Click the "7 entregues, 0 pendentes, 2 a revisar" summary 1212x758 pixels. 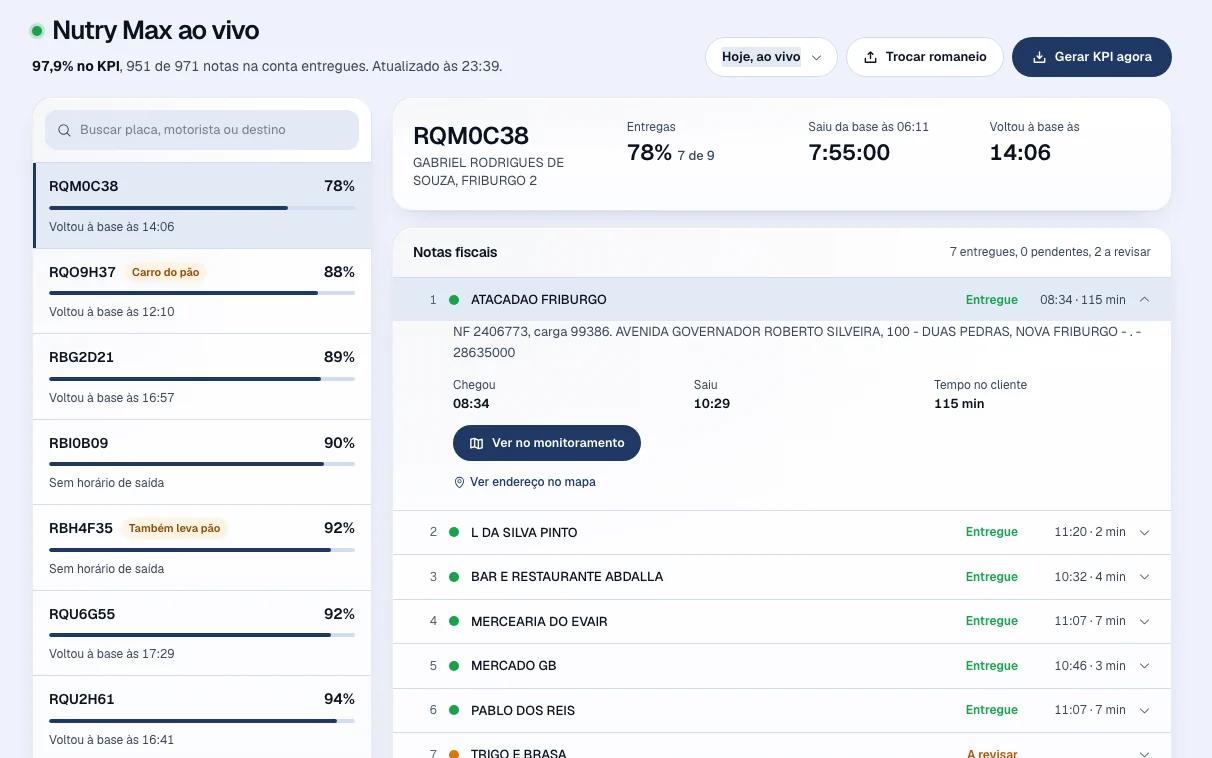coord(1050,252)
